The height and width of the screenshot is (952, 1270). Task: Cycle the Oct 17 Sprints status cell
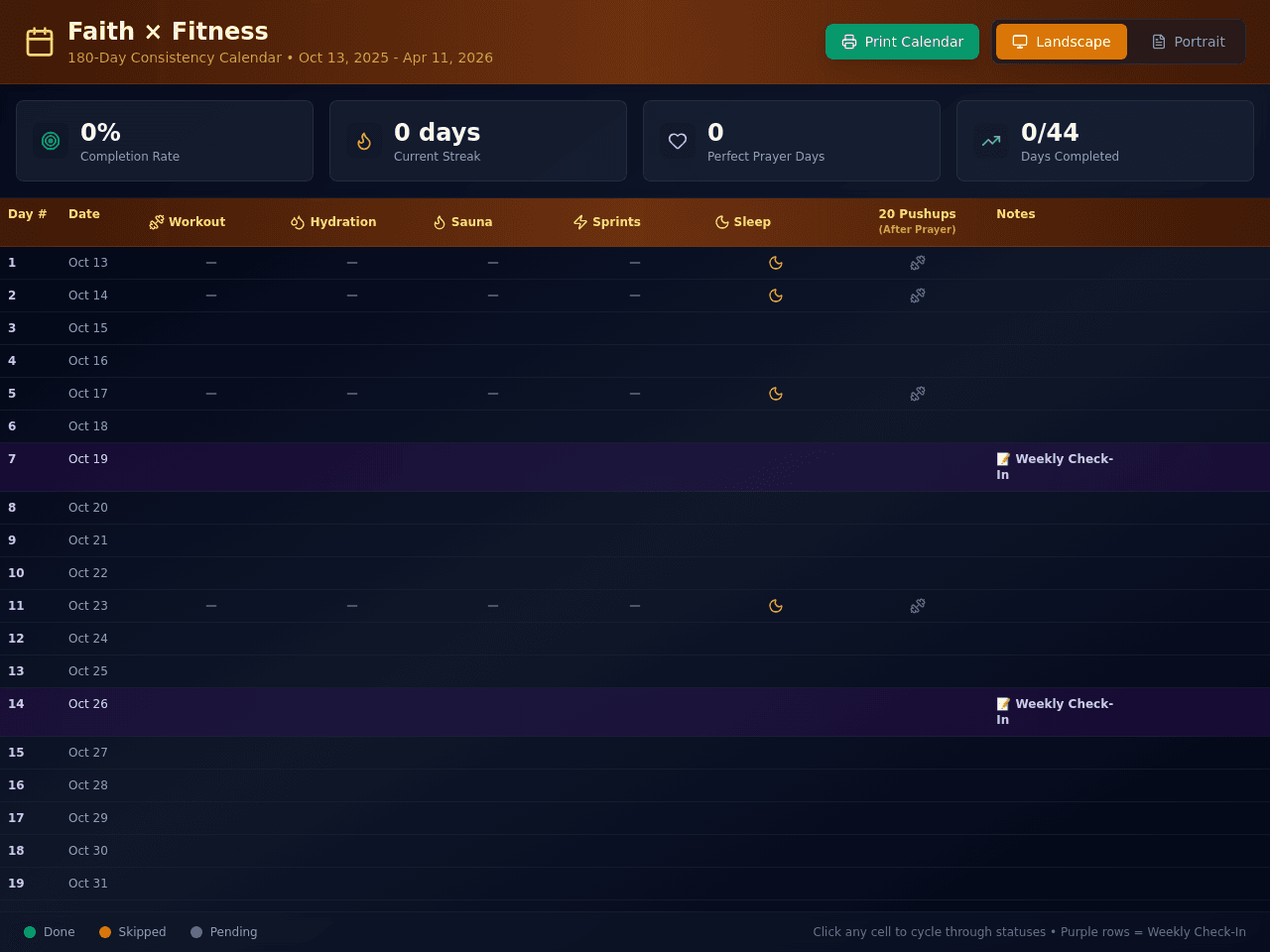(635, 394)
